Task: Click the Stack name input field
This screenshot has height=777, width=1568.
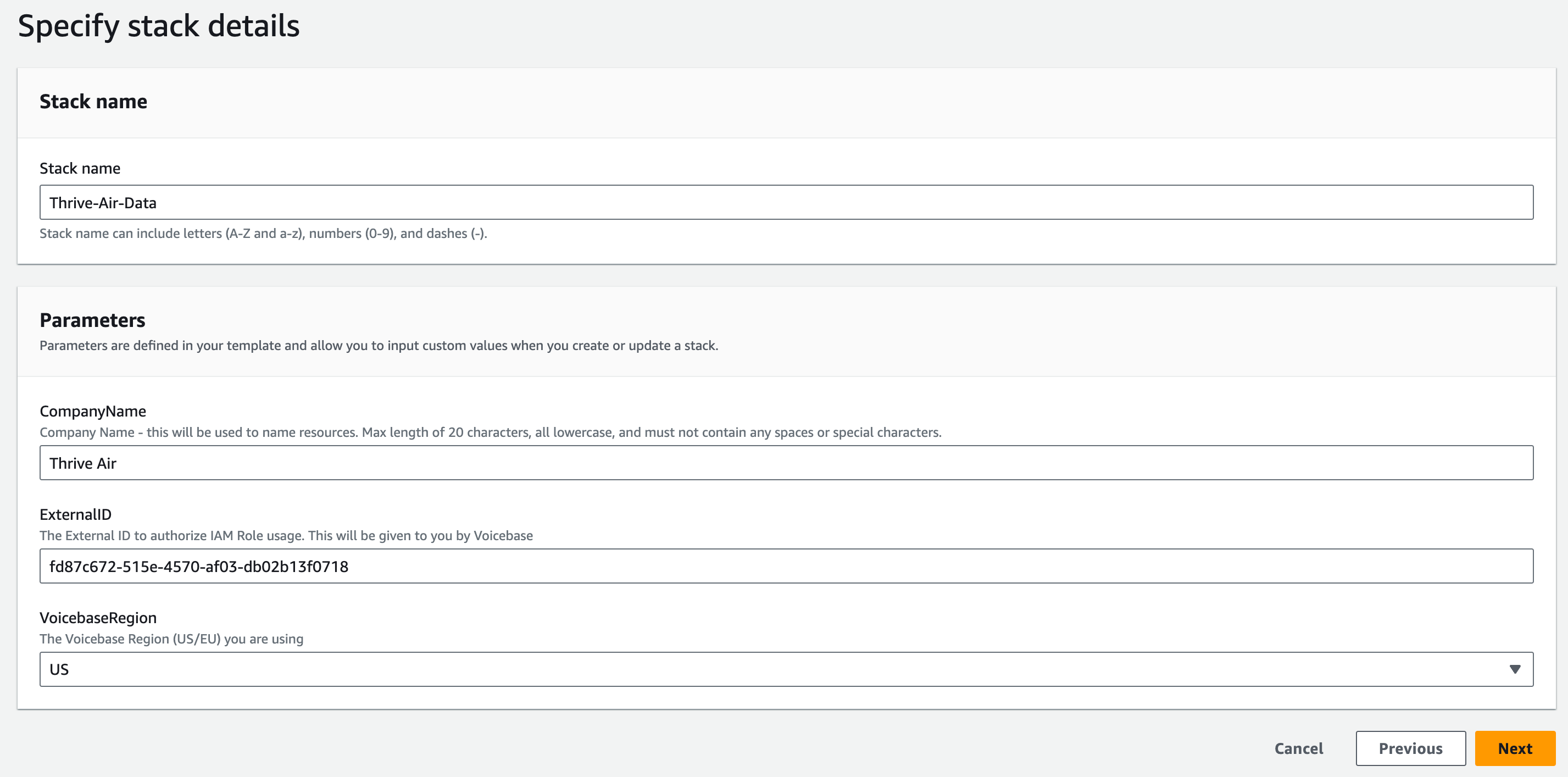Action: (786, 203)
